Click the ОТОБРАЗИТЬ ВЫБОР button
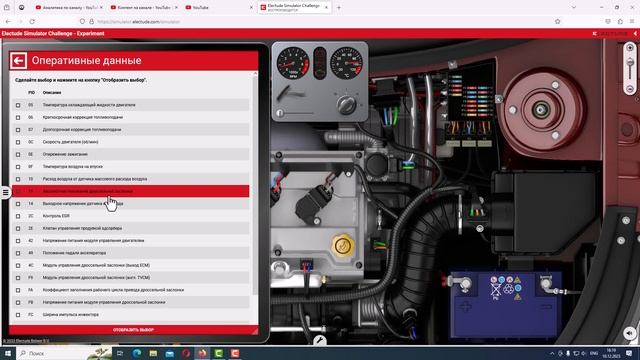Viewport: 640px width, 360px height. tap(133, 330)
